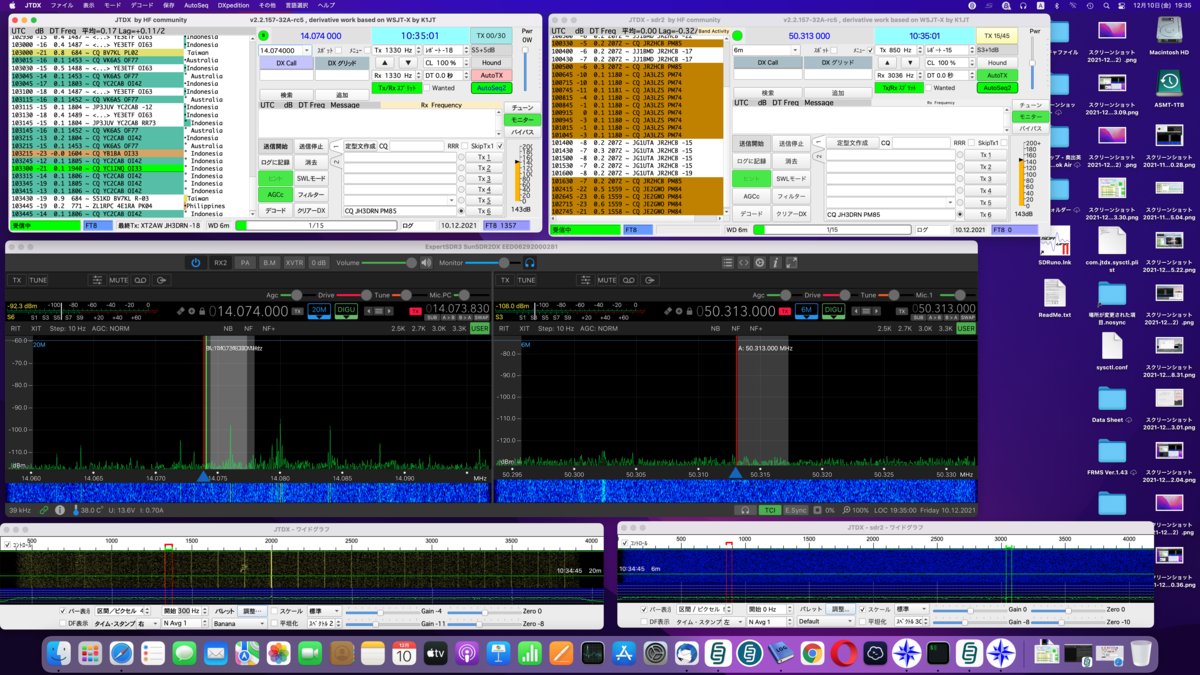Click the right receiver tape recorder icon
1200x675 pixels.
(x=629, y=280)
